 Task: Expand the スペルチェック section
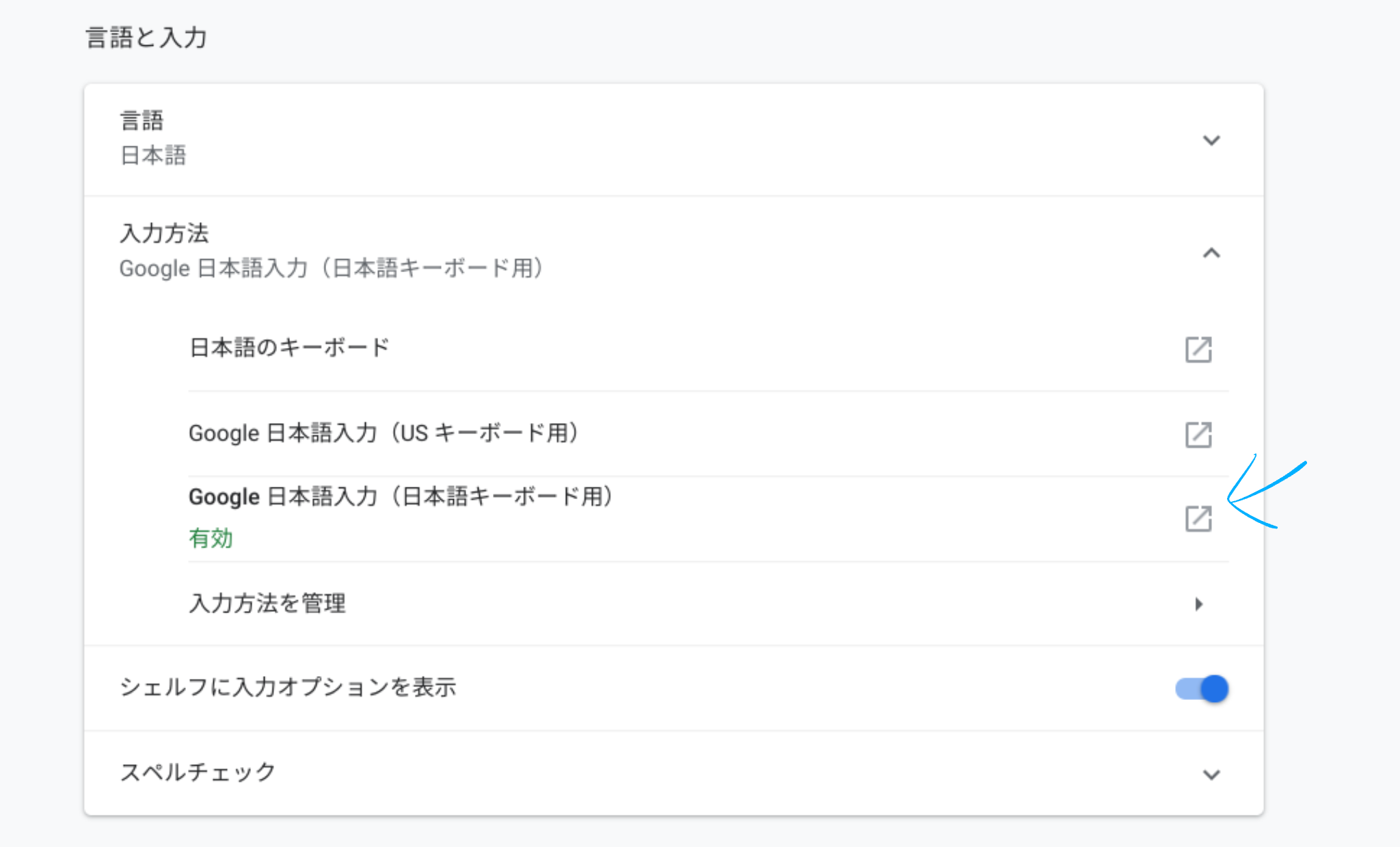1211,774
